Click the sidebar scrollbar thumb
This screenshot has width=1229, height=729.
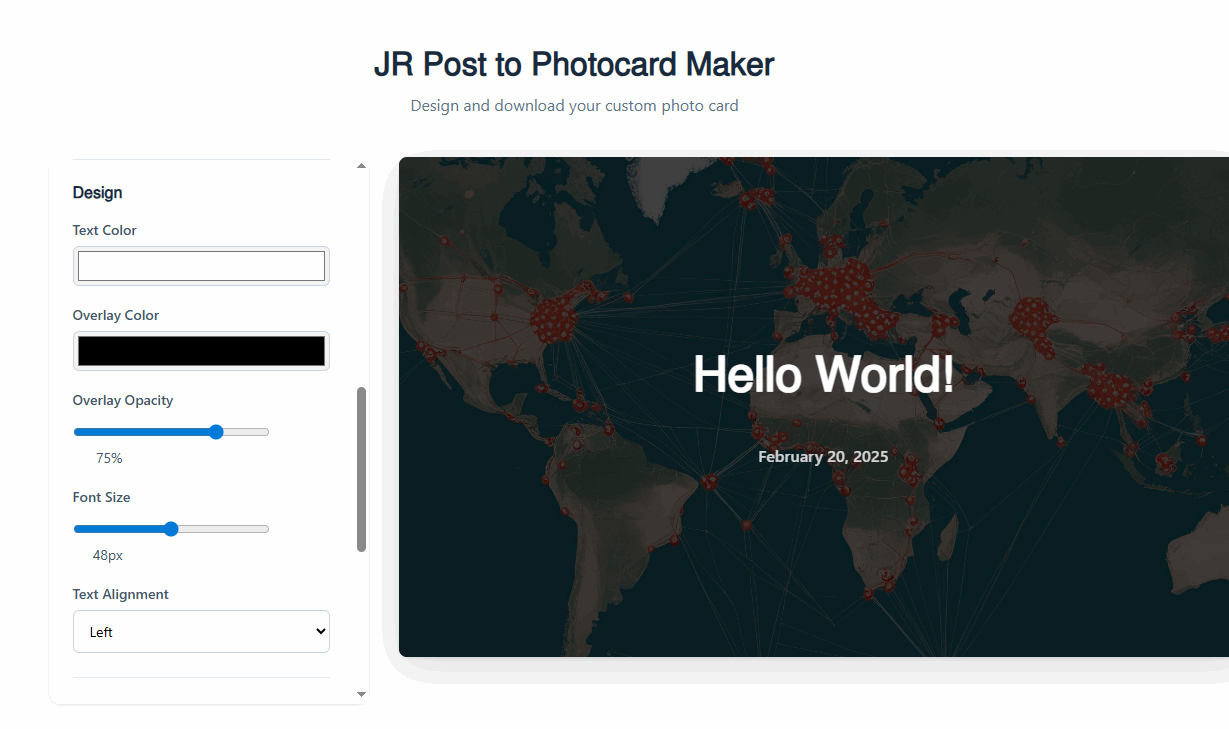(x=361, y=467)
